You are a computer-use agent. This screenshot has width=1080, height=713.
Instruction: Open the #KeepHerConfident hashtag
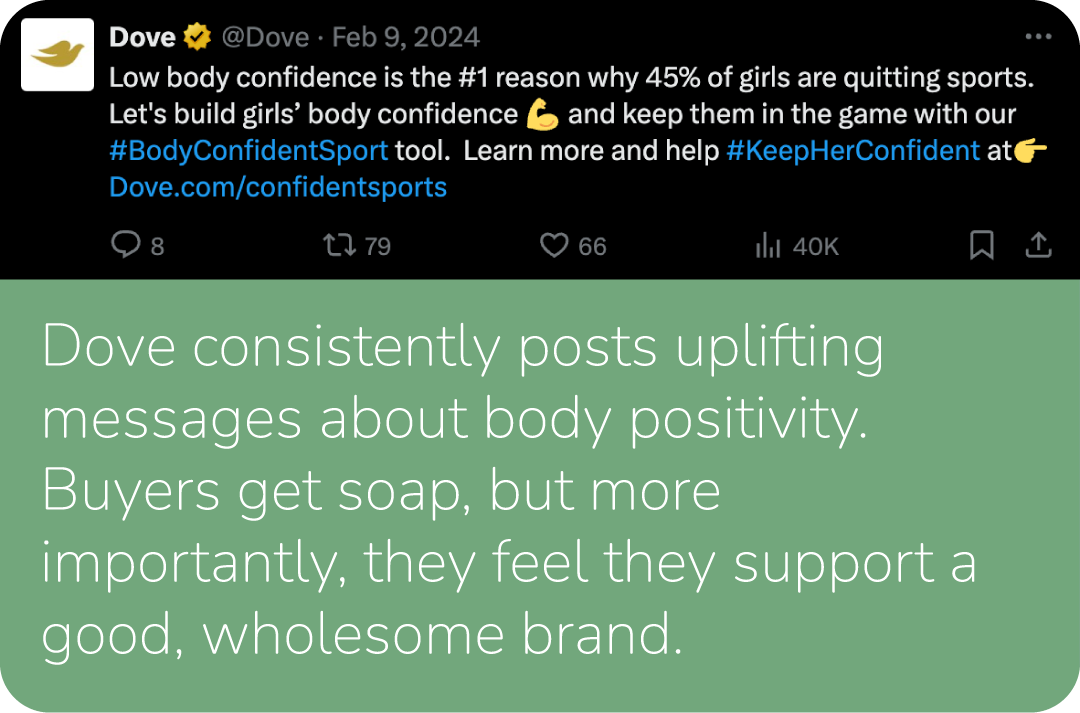[853, 151]
